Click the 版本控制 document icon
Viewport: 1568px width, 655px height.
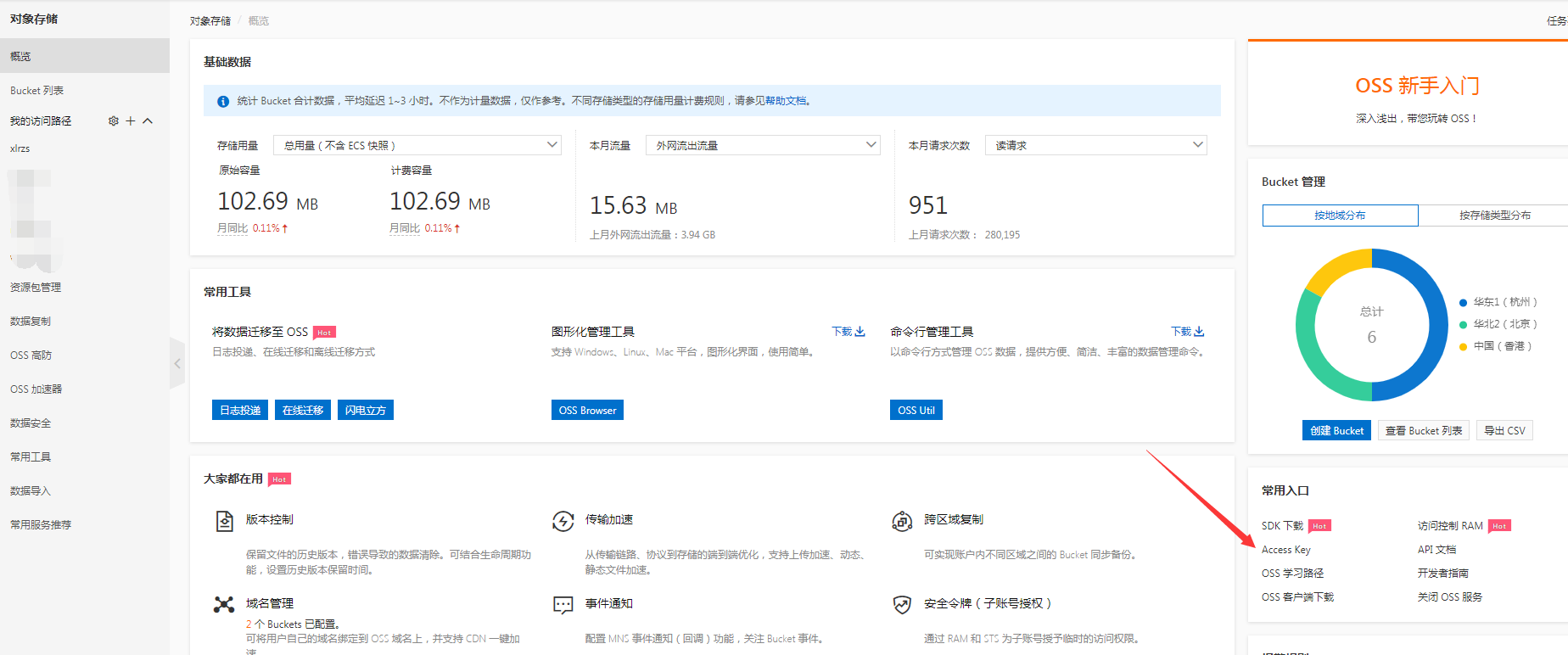pos(224,521)
